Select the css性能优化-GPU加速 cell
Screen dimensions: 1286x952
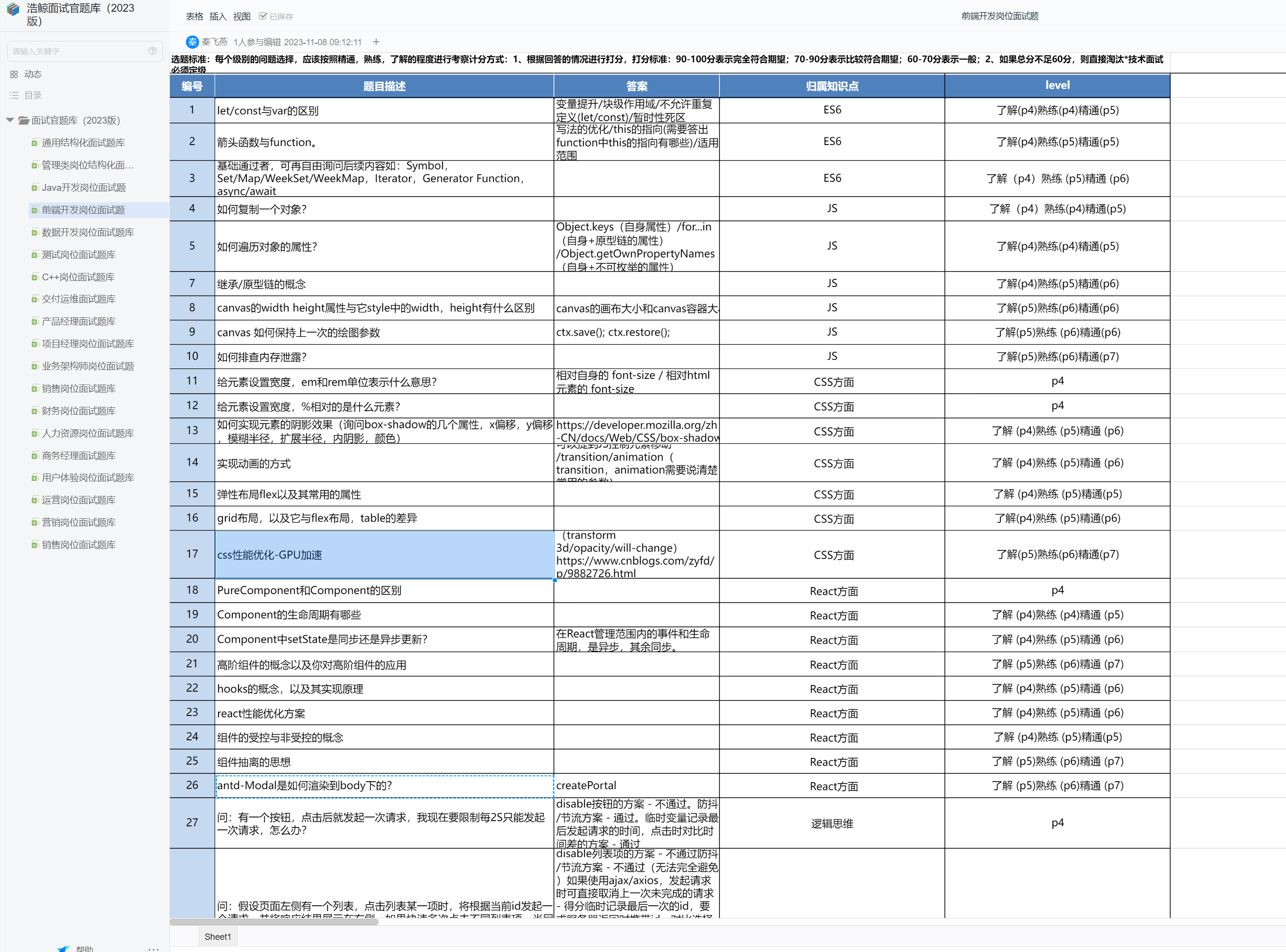(384, 554)
